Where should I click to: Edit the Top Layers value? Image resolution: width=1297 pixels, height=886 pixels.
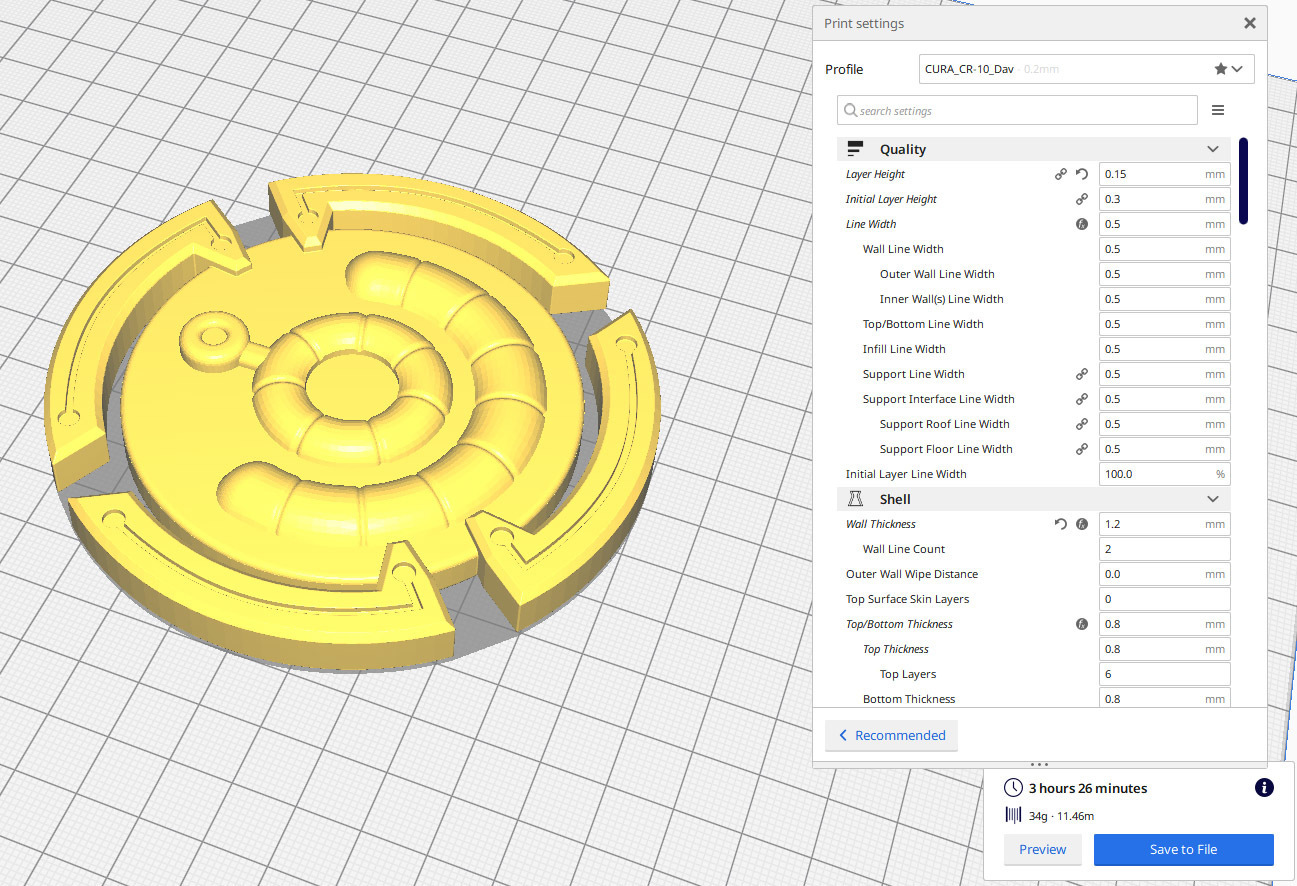pyautogui.click(x=1164, y=674)
